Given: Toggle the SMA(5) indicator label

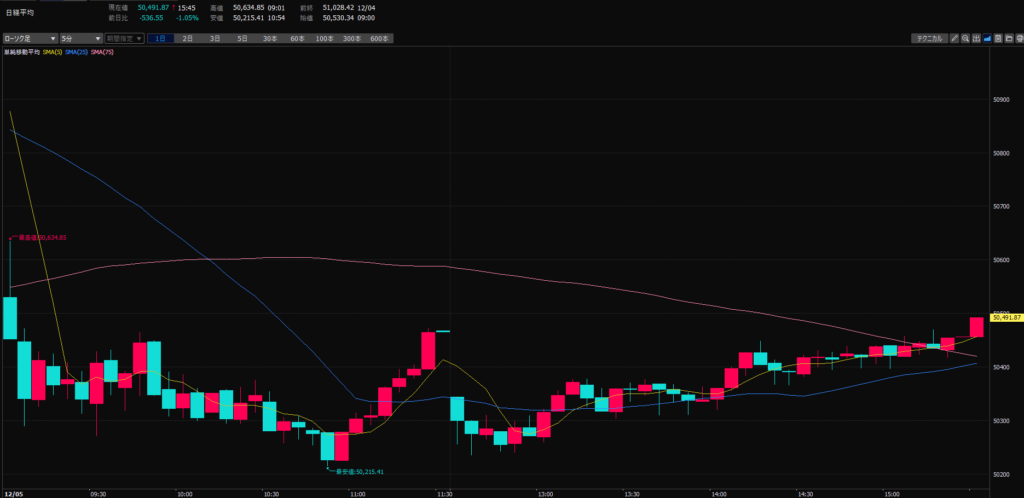Looking at the screenshot, I should [x=53, y=51].
